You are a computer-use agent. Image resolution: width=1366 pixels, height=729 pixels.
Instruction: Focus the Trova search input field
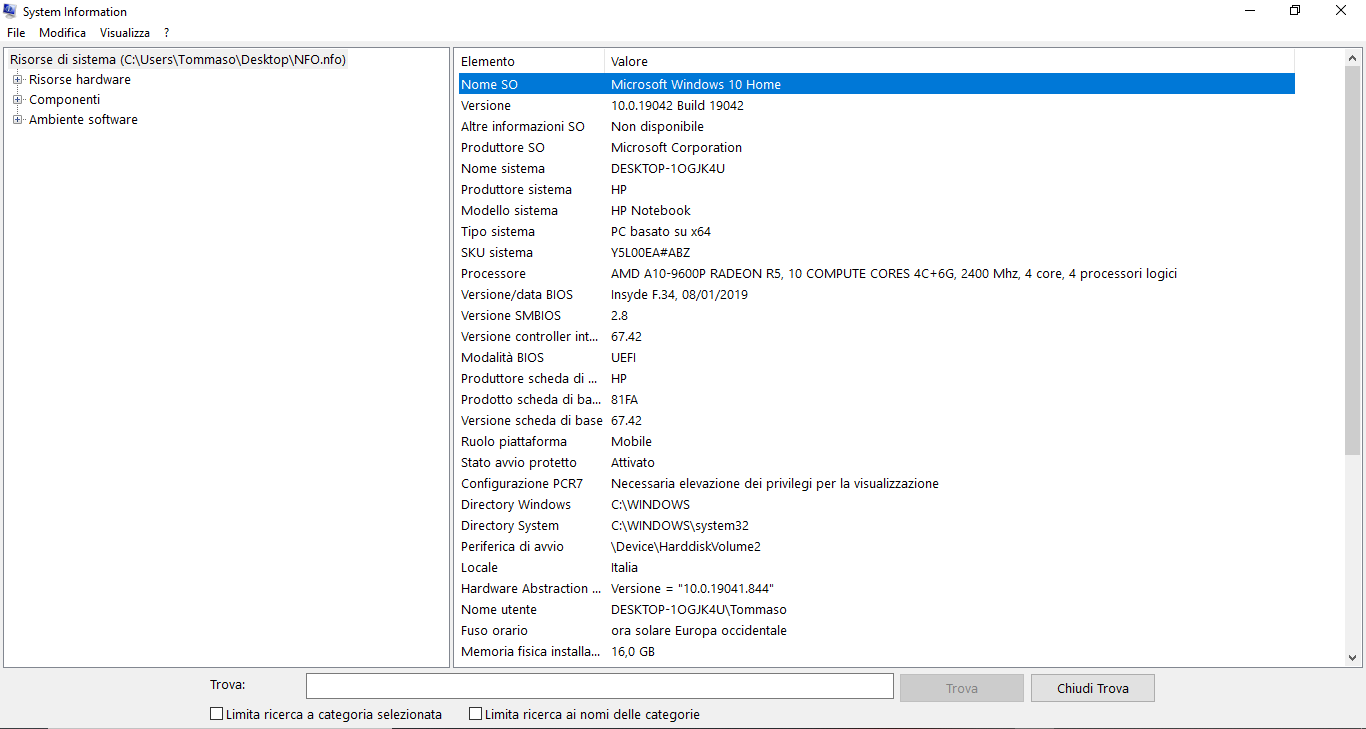click(600, 686)
